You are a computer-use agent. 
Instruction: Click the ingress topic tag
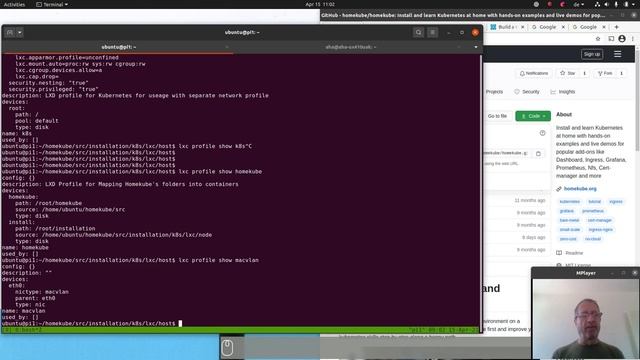pyautogui.click(x=616, y=202)
